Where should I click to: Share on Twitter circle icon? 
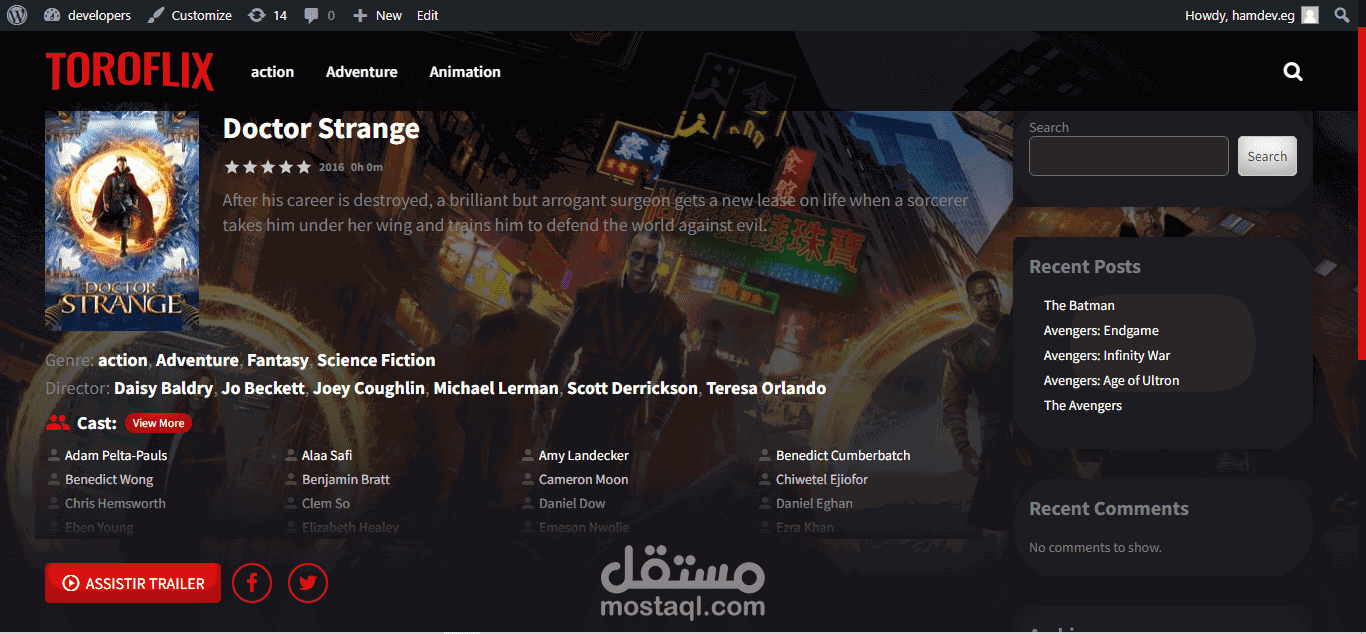(x=308, y=583)
